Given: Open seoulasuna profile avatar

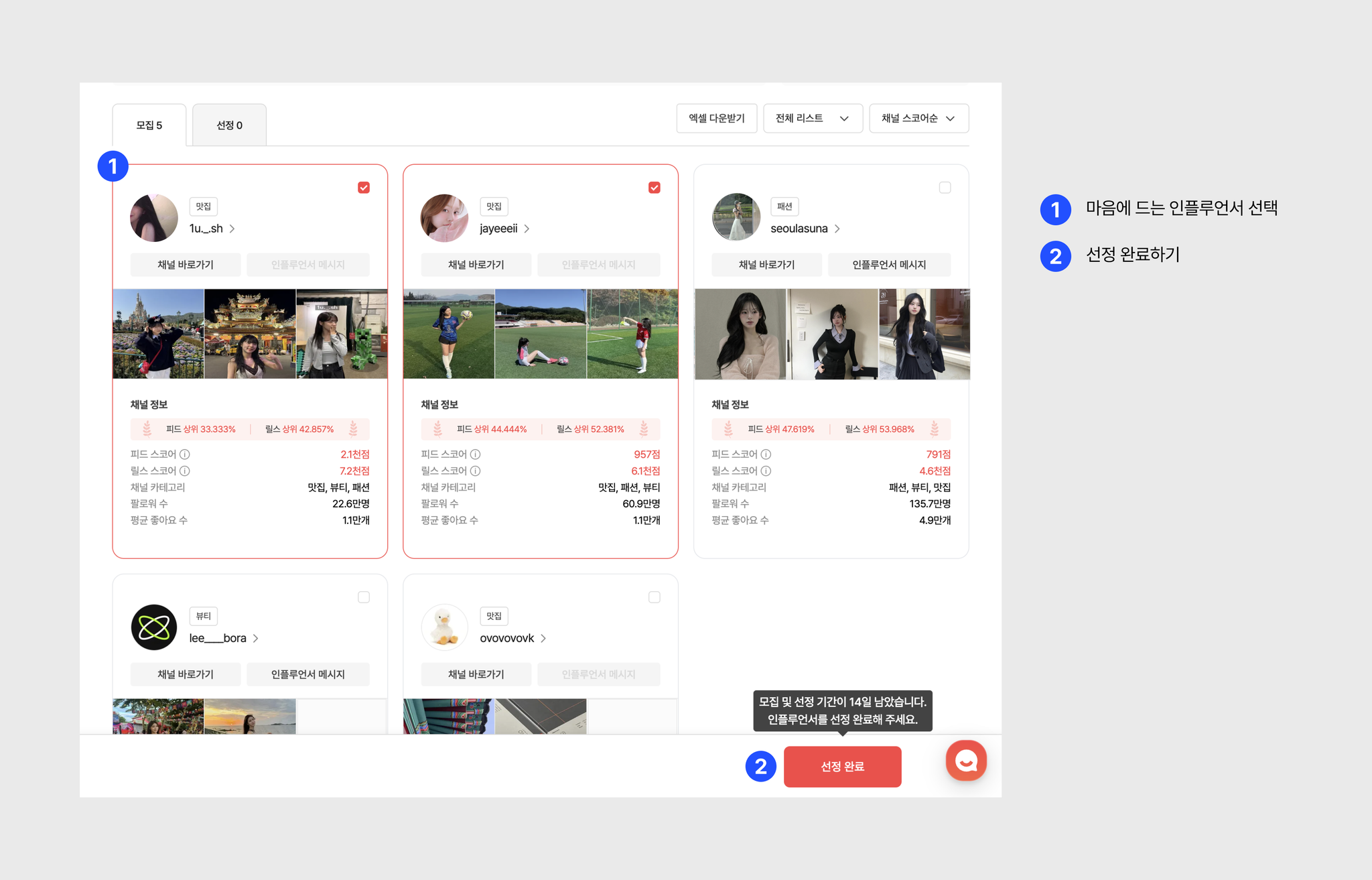Looking at the screenshot, I should click(736, 218).
